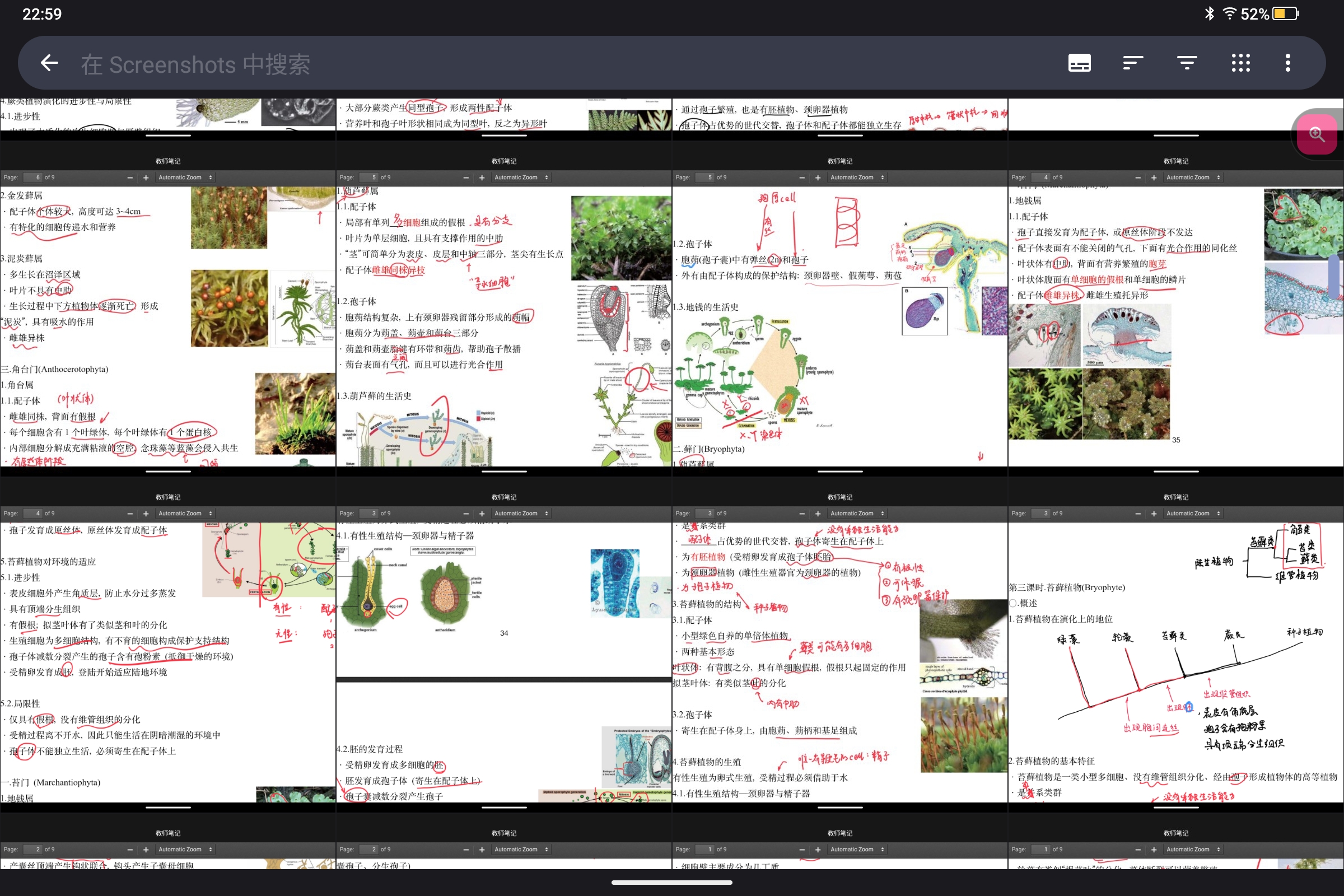This screenshot has width=1344, height=896.
Task: Open the screenshot containing '苔藓植物的结构'
Action: [x=840, y=645]
